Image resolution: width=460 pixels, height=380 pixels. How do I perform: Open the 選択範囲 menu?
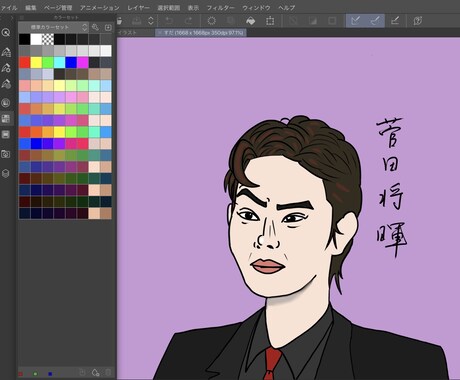coord(169,7)
